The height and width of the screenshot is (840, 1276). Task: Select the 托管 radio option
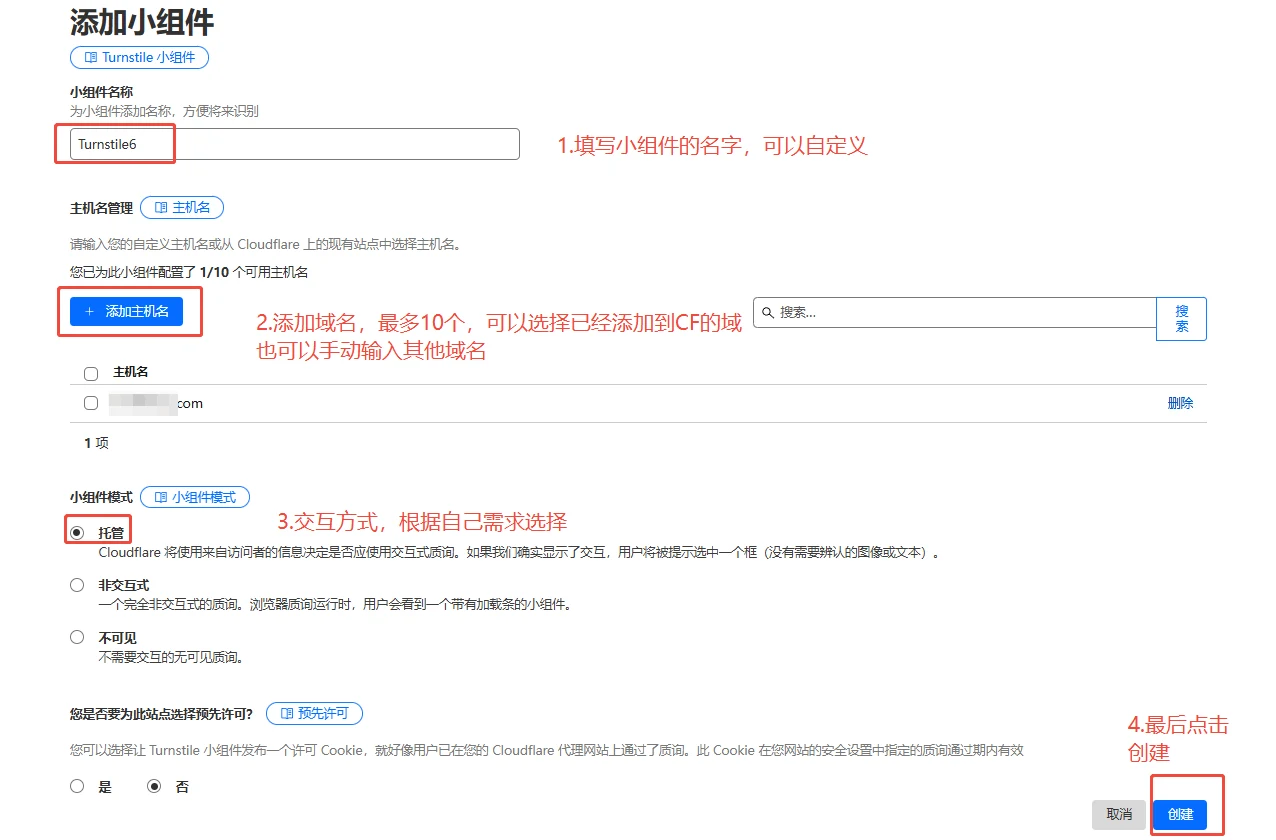(x=77, y=532)
